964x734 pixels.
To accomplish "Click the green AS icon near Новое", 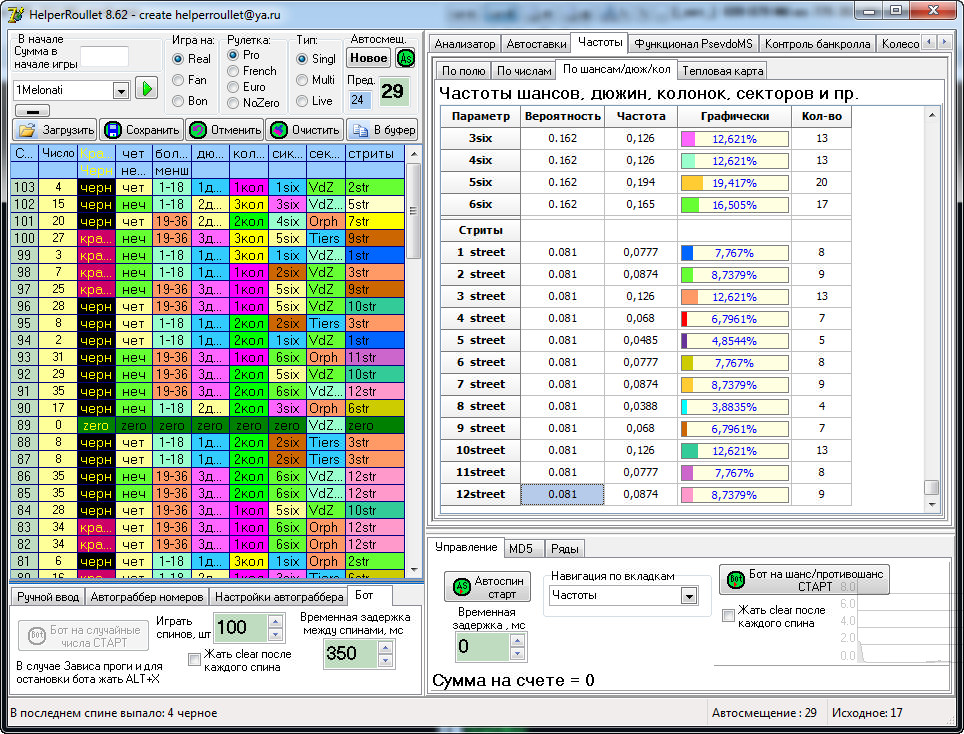I will pos(405,58).
